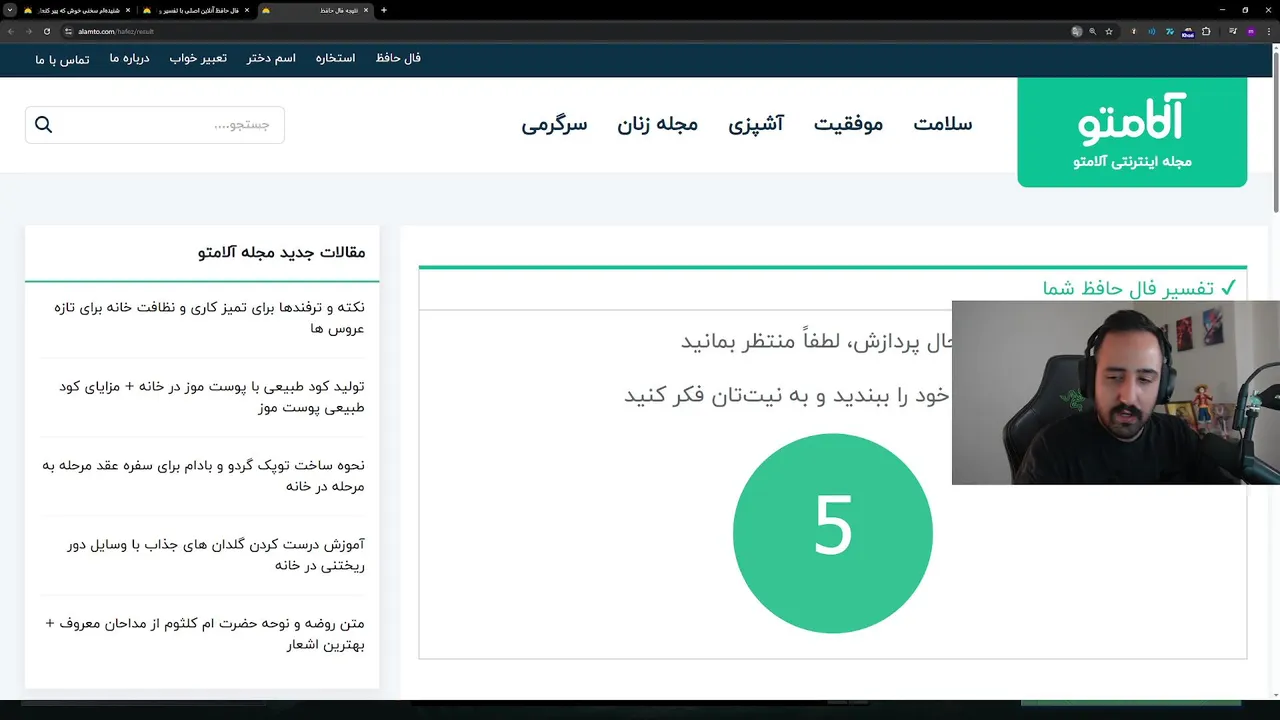The image size is (1280, 720).
Task: Close the 'فال حافظ آنلاین اصلی' tab
Action: click(247, 10)
